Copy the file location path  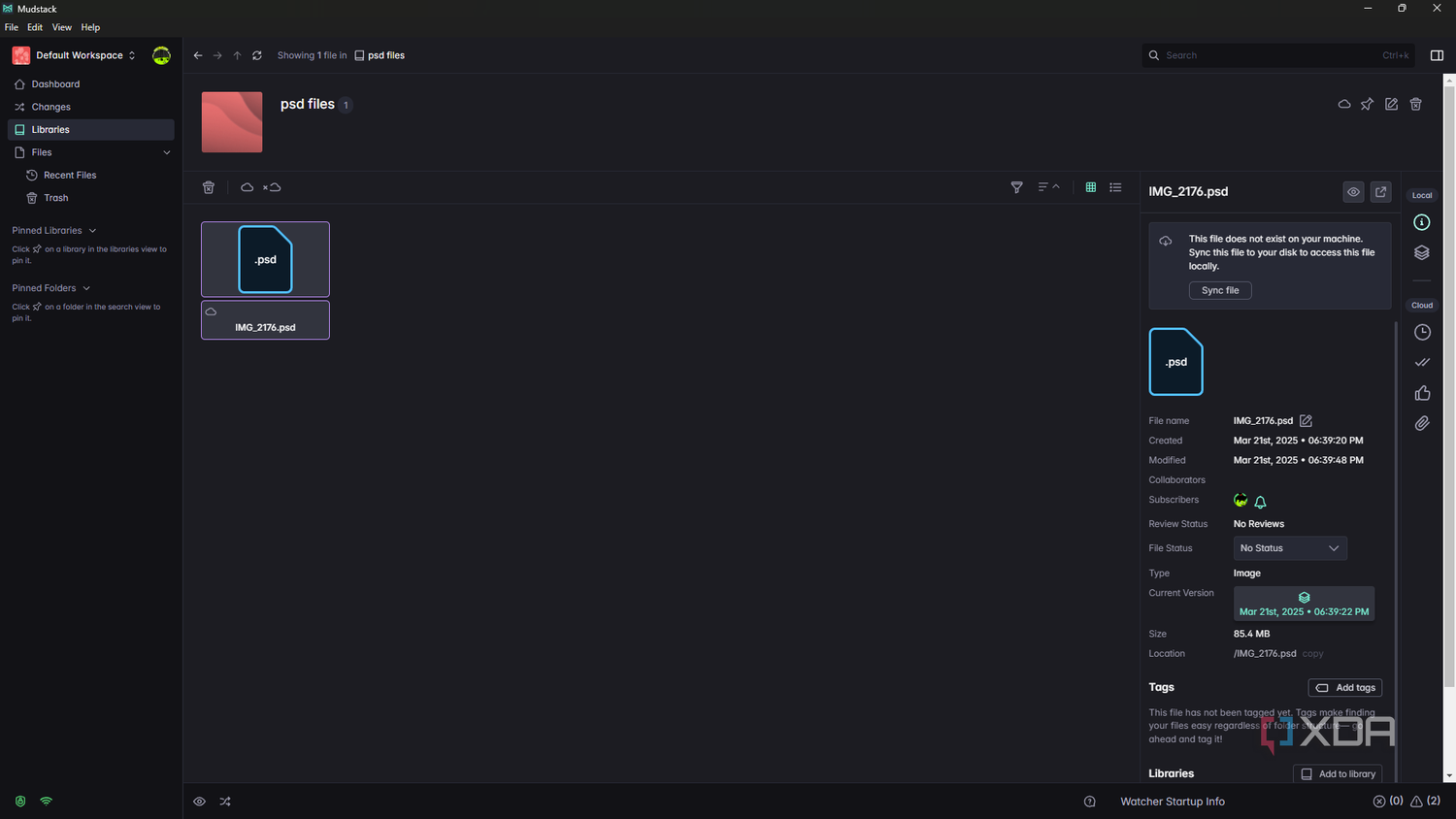coord(1312,654)
